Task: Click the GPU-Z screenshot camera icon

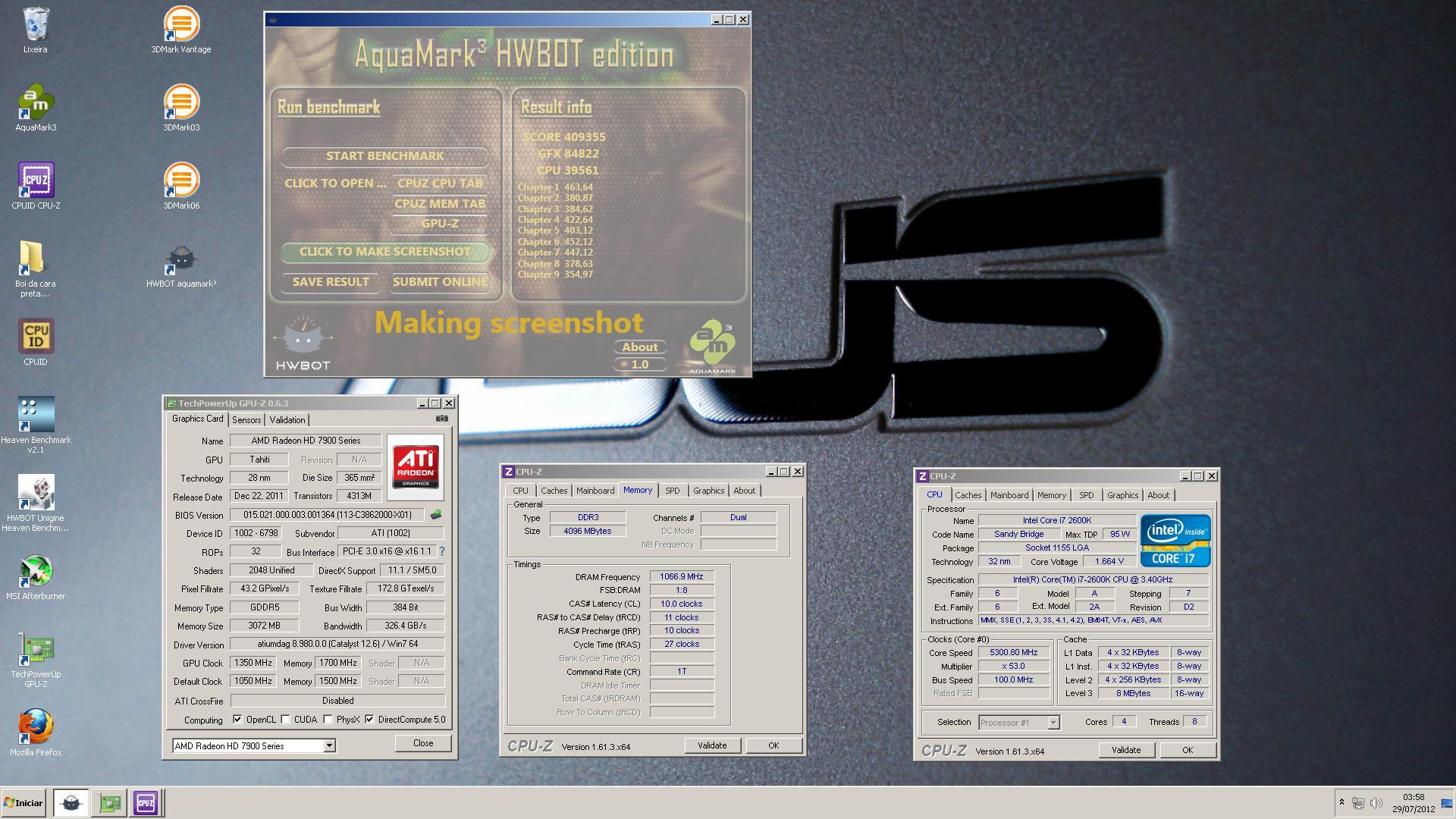Action: coord(442,419)
